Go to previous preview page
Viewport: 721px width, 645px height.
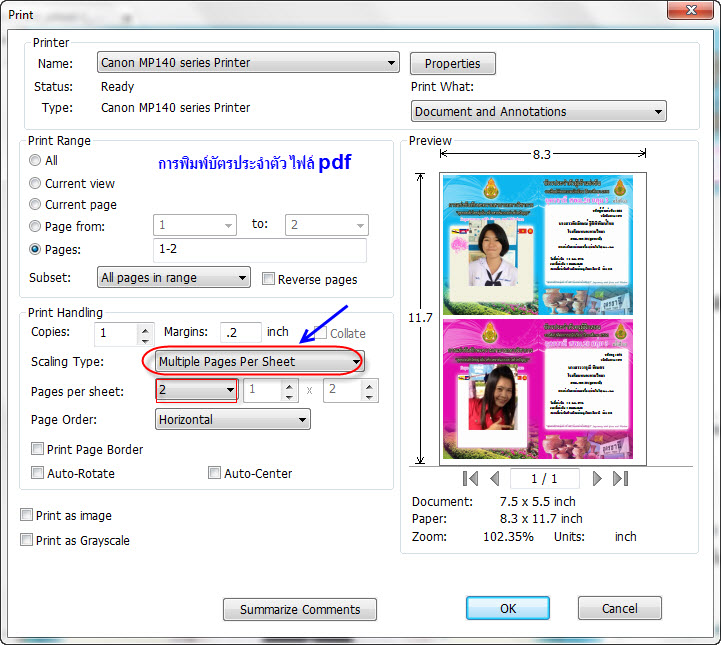[x=494, y=479]
